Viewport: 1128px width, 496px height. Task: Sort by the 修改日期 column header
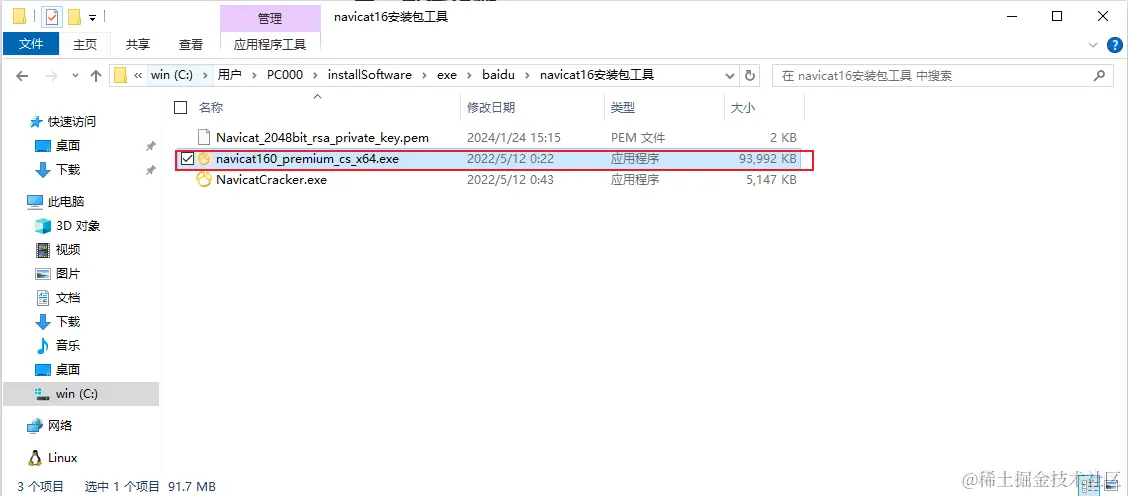[x=491, y=108]
